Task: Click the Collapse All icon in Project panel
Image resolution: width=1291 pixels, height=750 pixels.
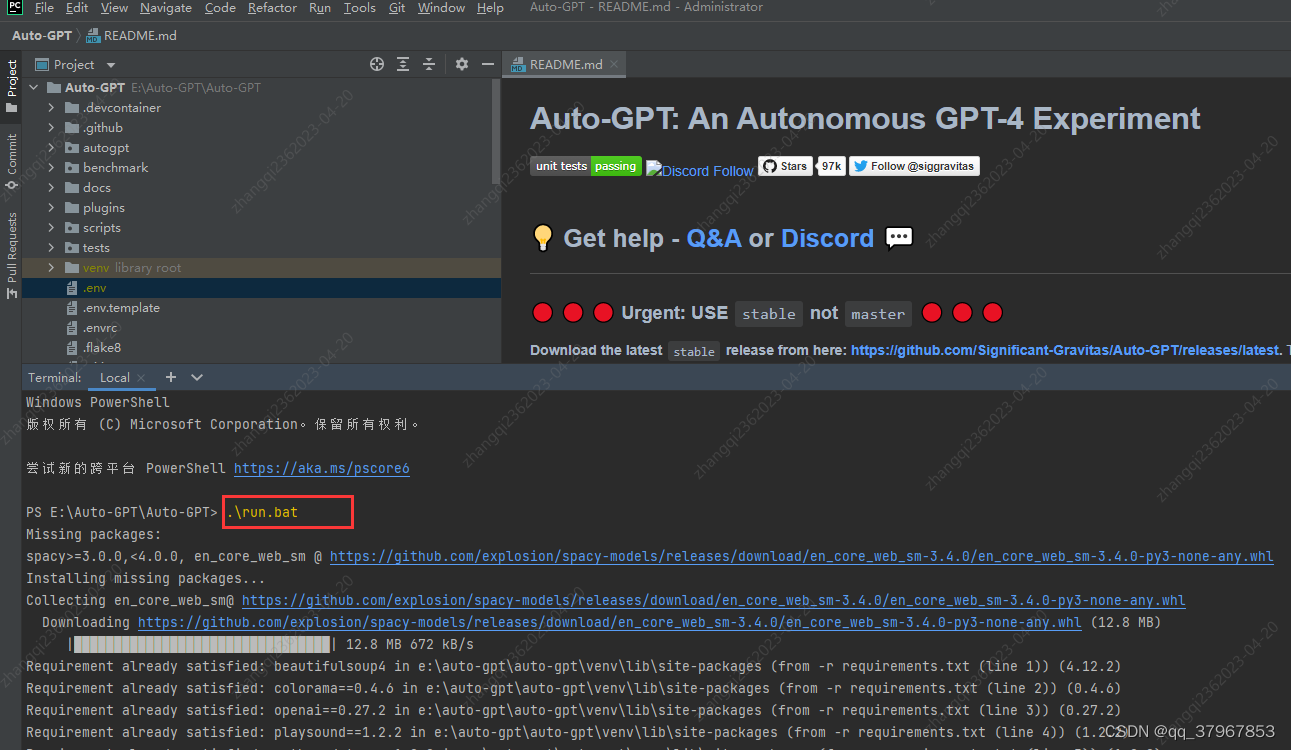Action: point(429,64)
